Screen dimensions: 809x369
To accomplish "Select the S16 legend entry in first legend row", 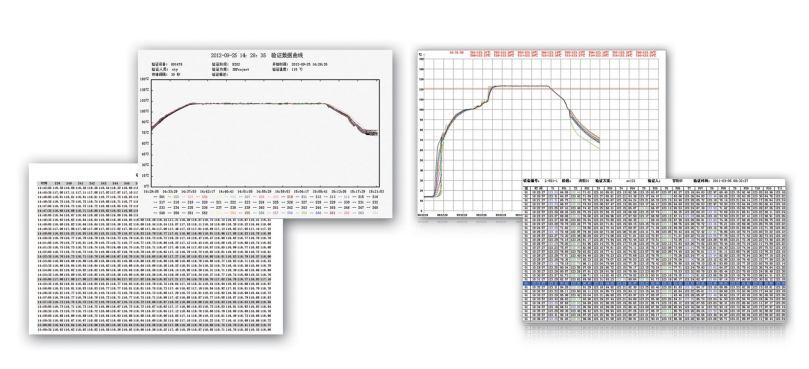I will pyautogui.click(x=371, y=197).
